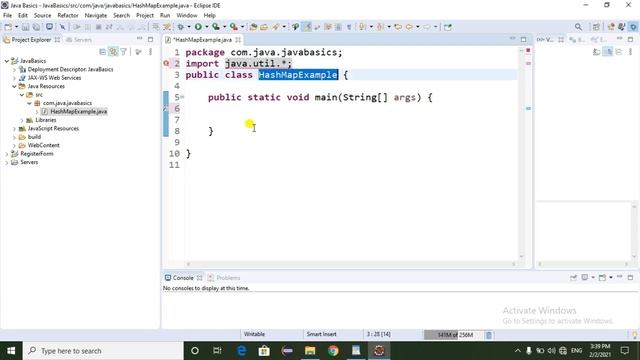The image size is (640, 360).
Task: Select JAX-WS Web Services node
Action: coord(54,78)
